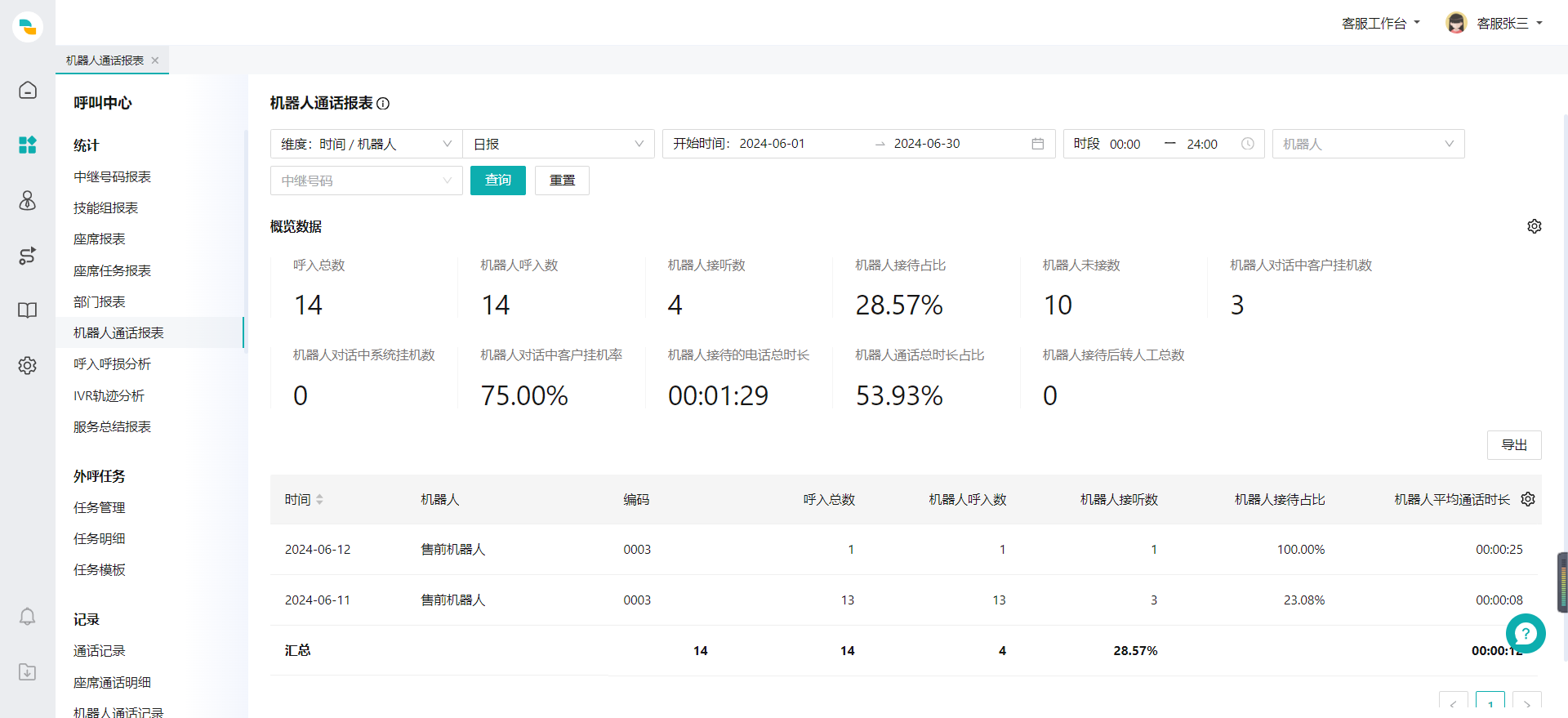Viewport: 1568px width, 718px height.
Task: Click the 重置 button
Action: pos(562,181)
